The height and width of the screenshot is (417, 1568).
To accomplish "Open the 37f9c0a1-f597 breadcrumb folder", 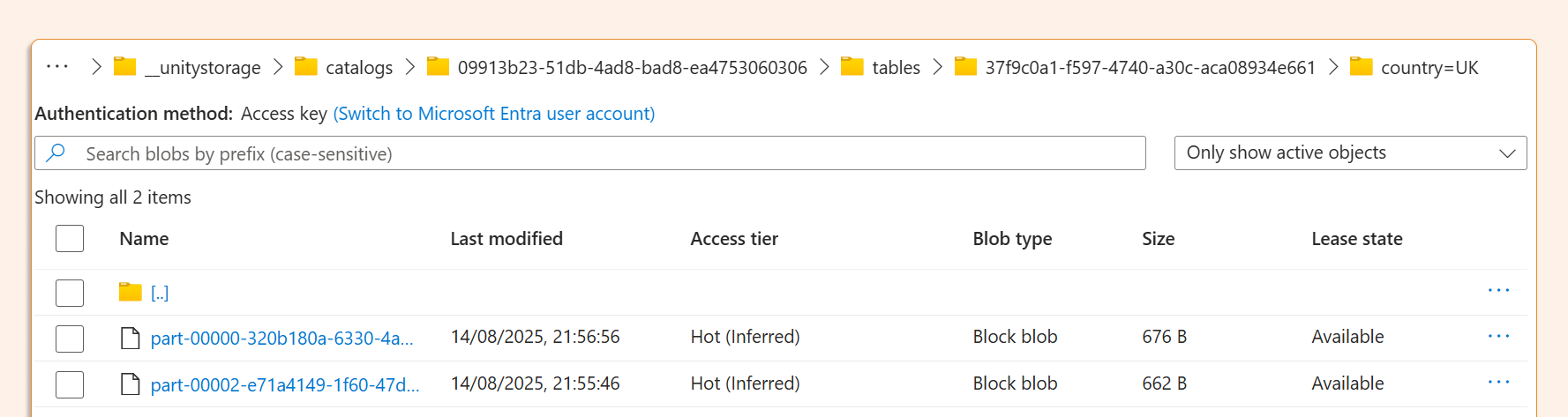I will (1150, 68).
